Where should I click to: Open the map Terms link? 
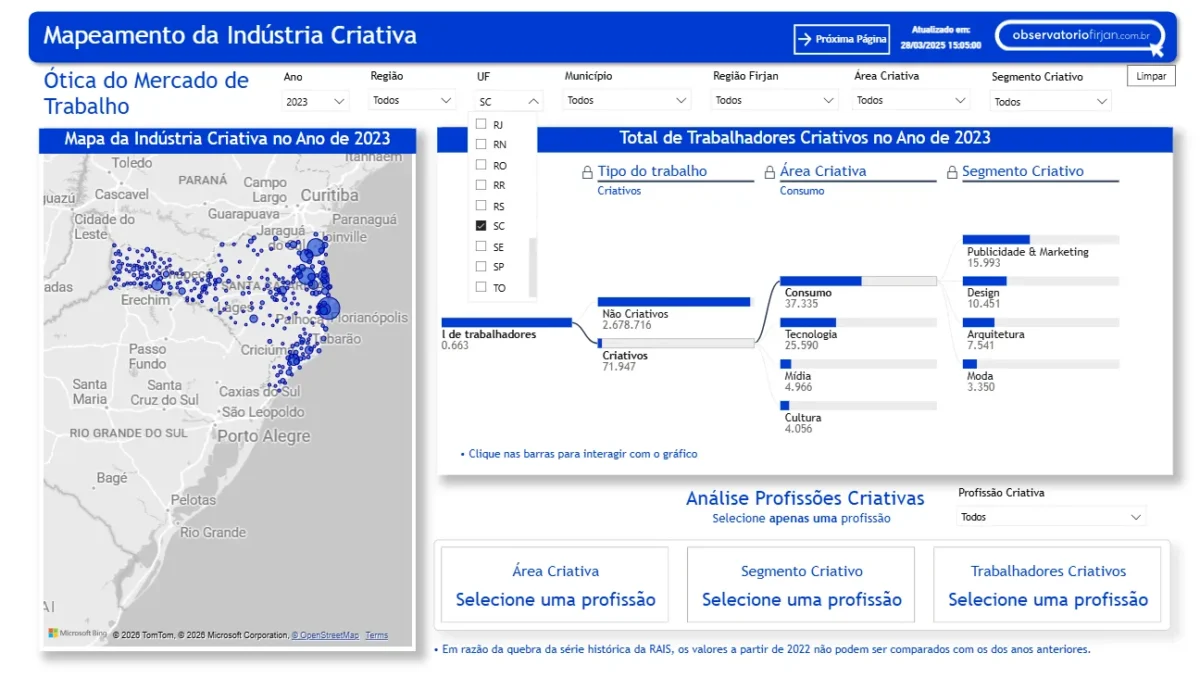coord(376,635)
